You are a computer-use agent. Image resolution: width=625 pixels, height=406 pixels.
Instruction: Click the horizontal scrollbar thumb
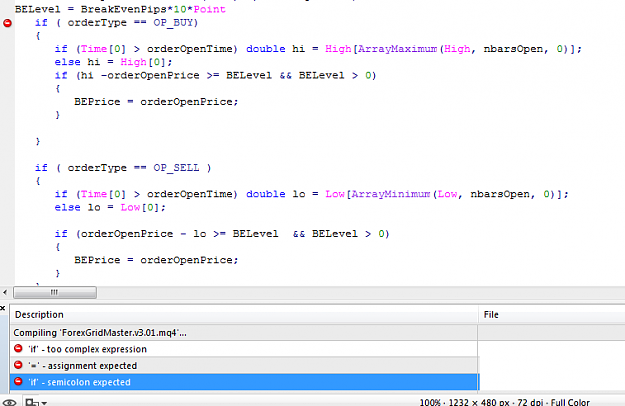click(55, 292)
